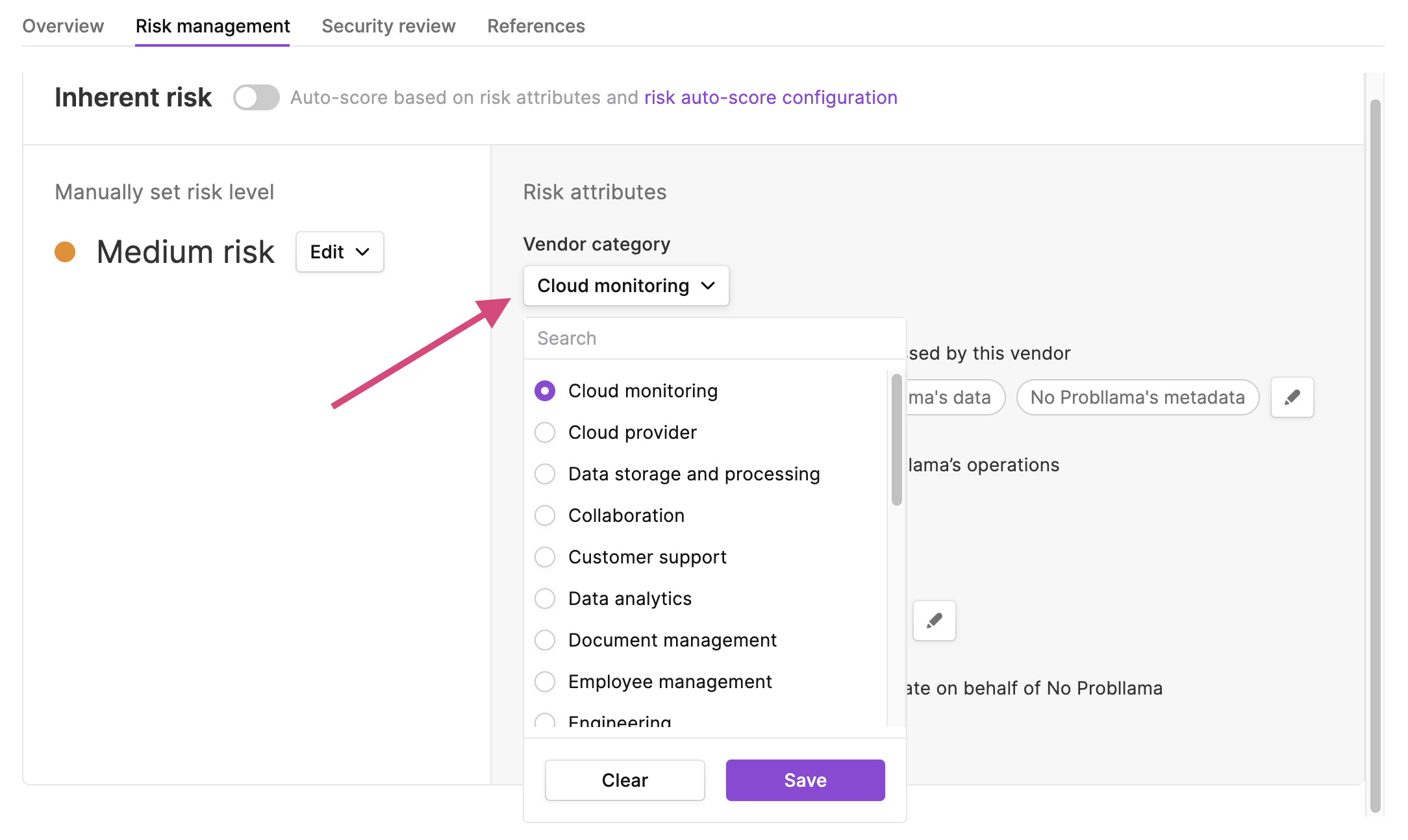The height and width of the screenshot is (840, 1408).
Task: Edit data types with the pencil icon beside metadata
Action: (x=1292, y=397)
